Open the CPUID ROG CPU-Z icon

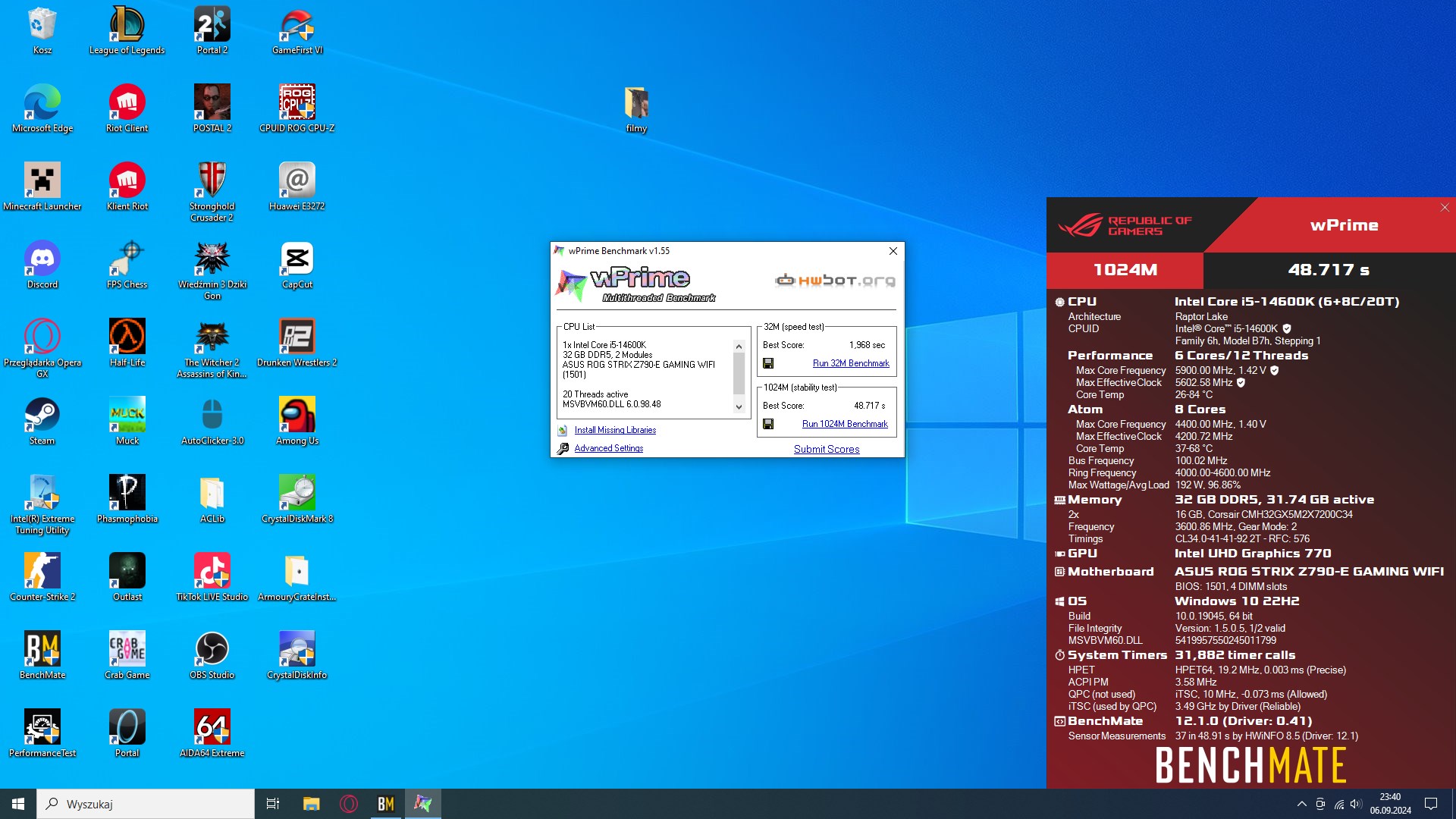click(297, 108)
